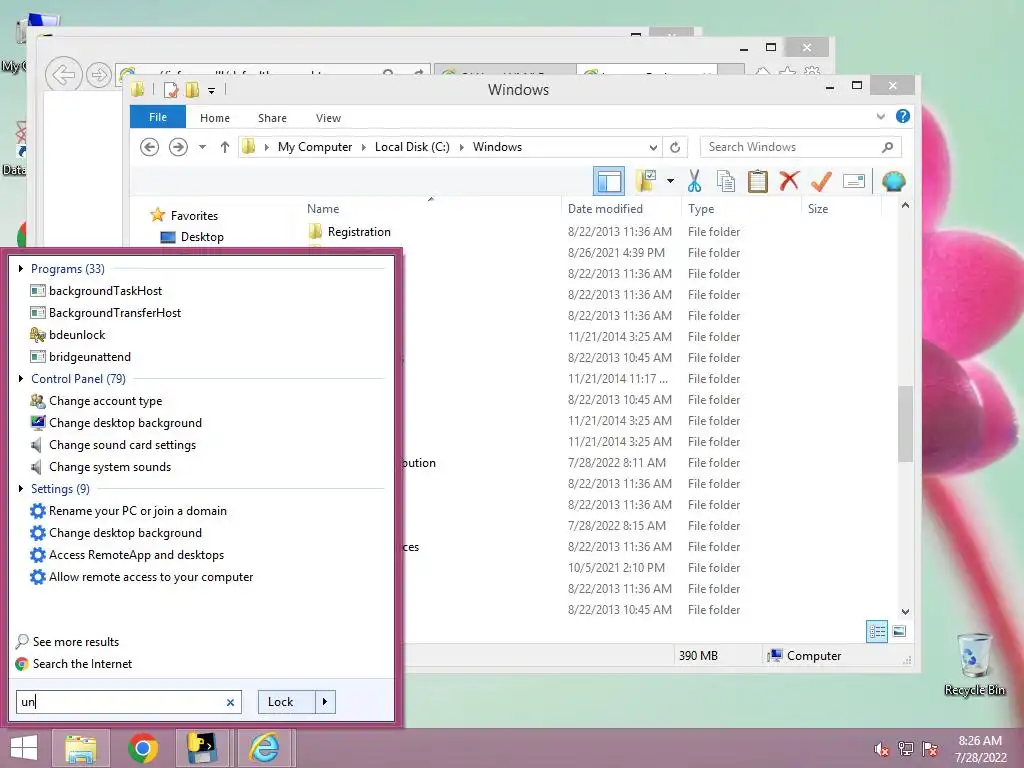Collapse the Control Panel (79) results group
Viewport: 1024px width, 768px height.
[20, 379]
